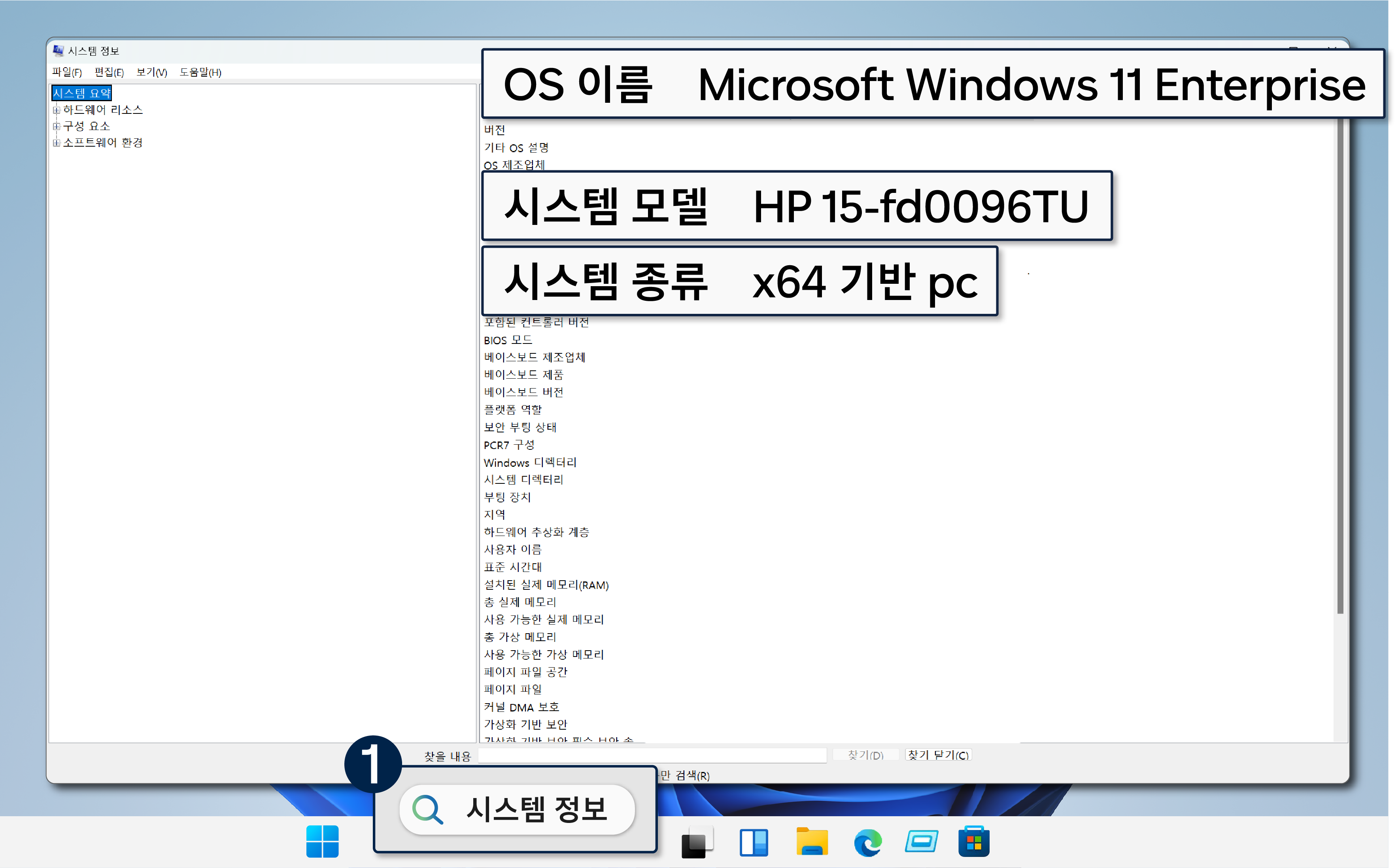Expand the 소프트웨어 환경 tree node
This screenshot has width=1398, height=868.
click(56, 143)
